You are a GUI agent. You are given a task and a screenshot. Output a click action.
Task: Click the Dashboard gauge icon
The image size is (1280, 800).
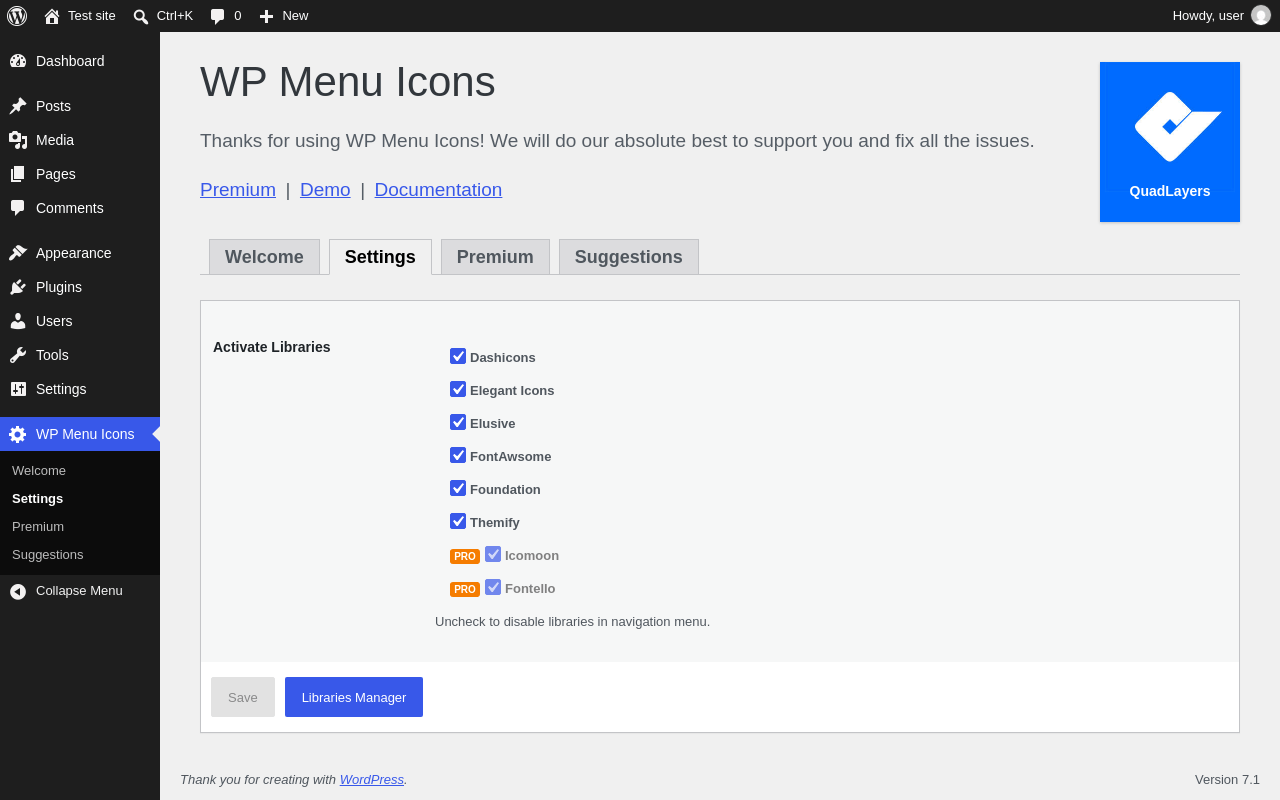point(18,61)
